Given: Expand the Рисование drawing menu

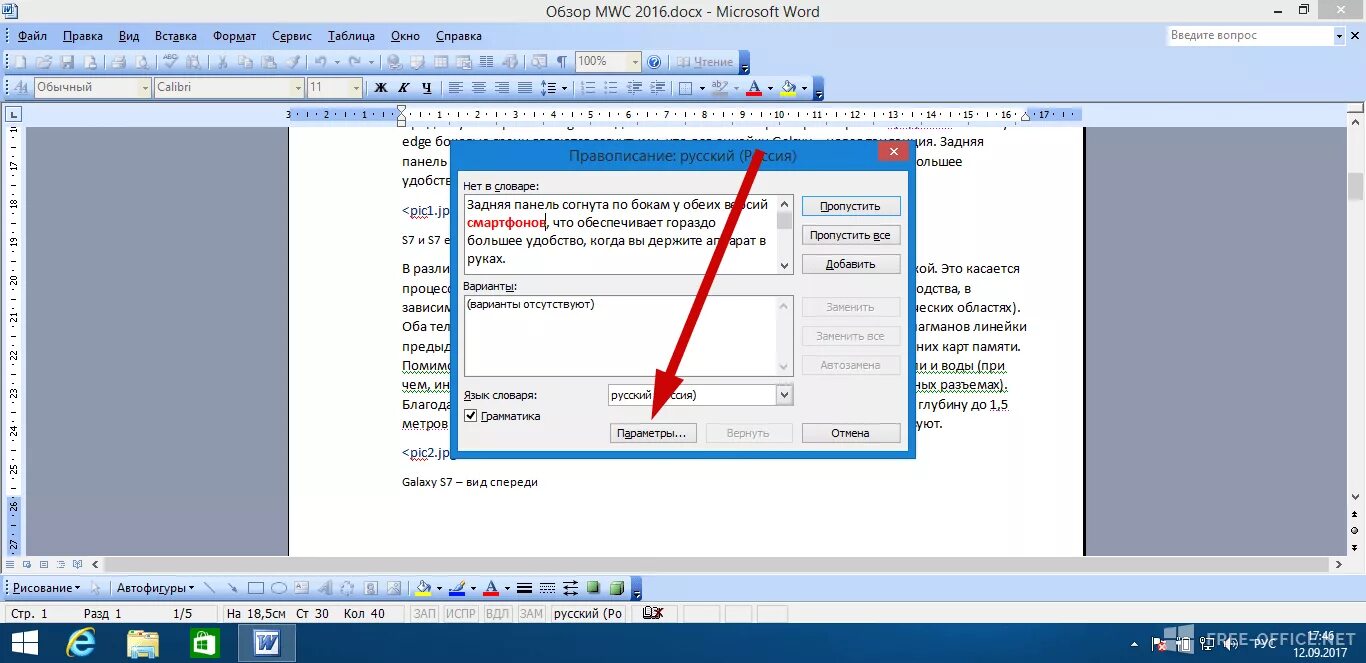Looking at the screenshot, I should point(46,588).
